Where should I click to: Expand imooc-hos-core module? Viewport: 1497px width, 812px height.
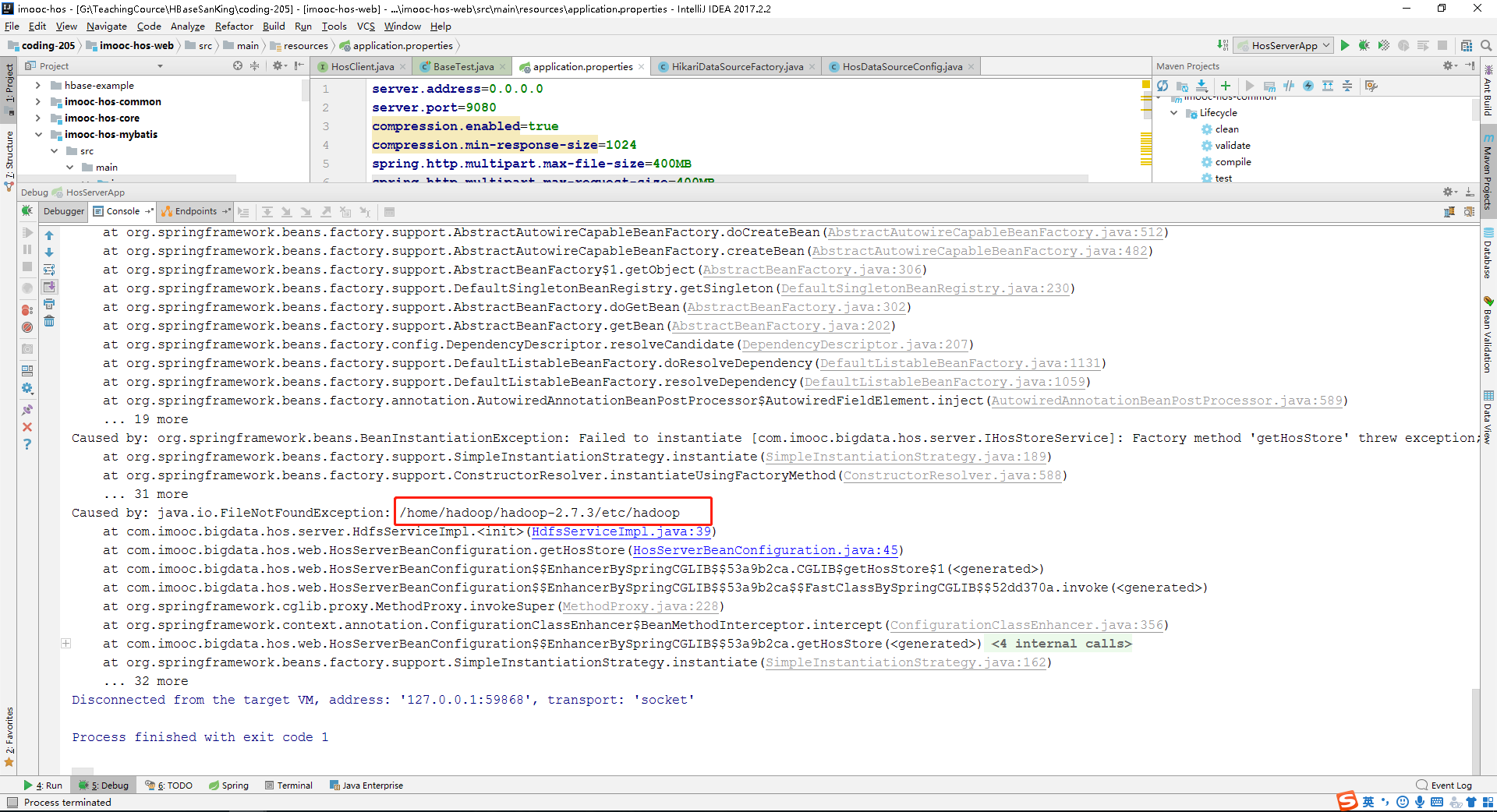coord(38,118)
